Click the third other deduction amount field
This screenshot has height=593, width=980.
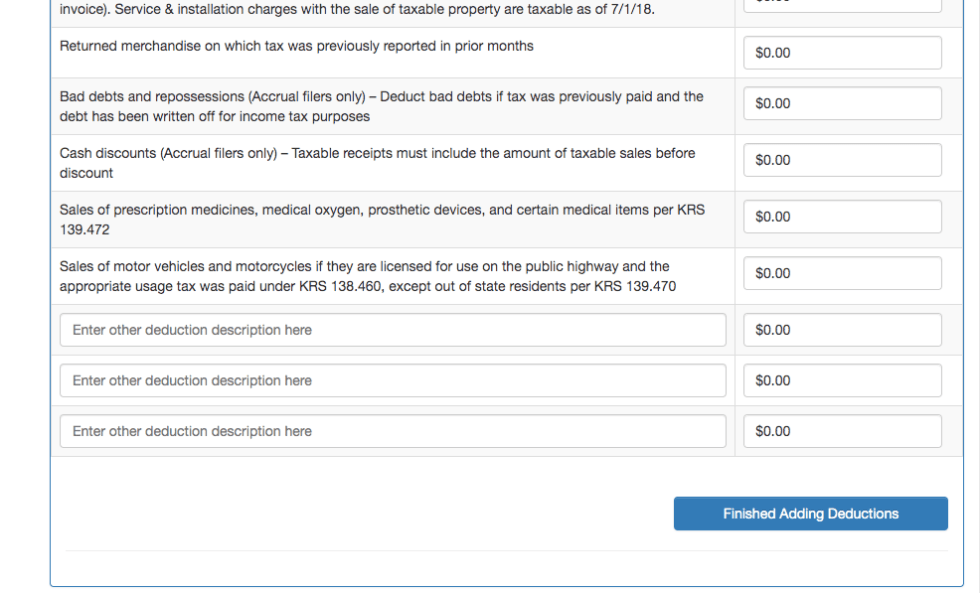click(842, 432)
